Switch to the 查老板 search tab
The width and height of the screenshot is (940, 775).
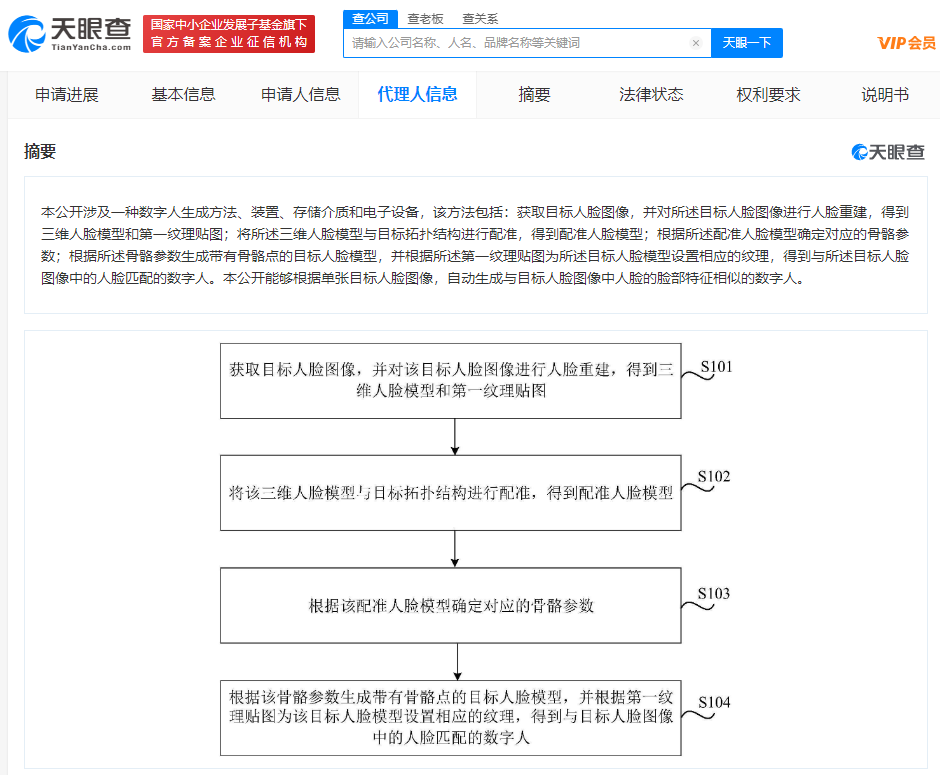pos(425,19)
